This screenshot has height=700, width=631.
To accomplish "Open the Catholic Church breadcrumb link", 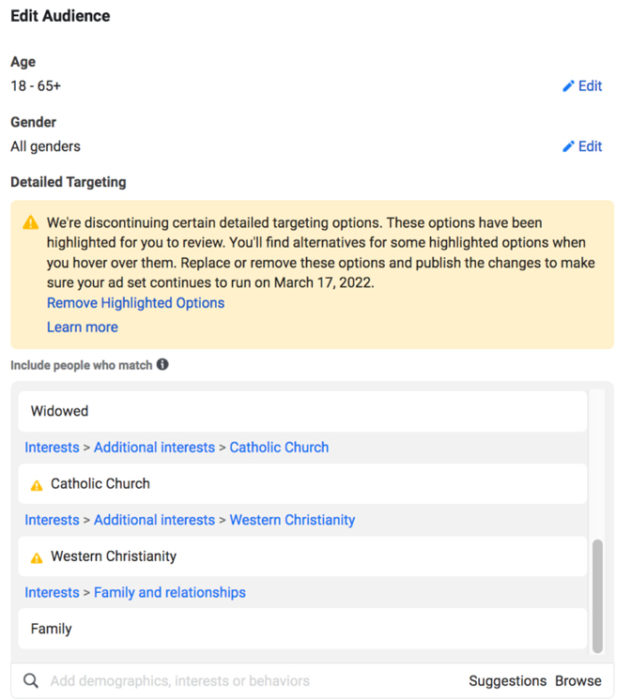I will (279, 447).
